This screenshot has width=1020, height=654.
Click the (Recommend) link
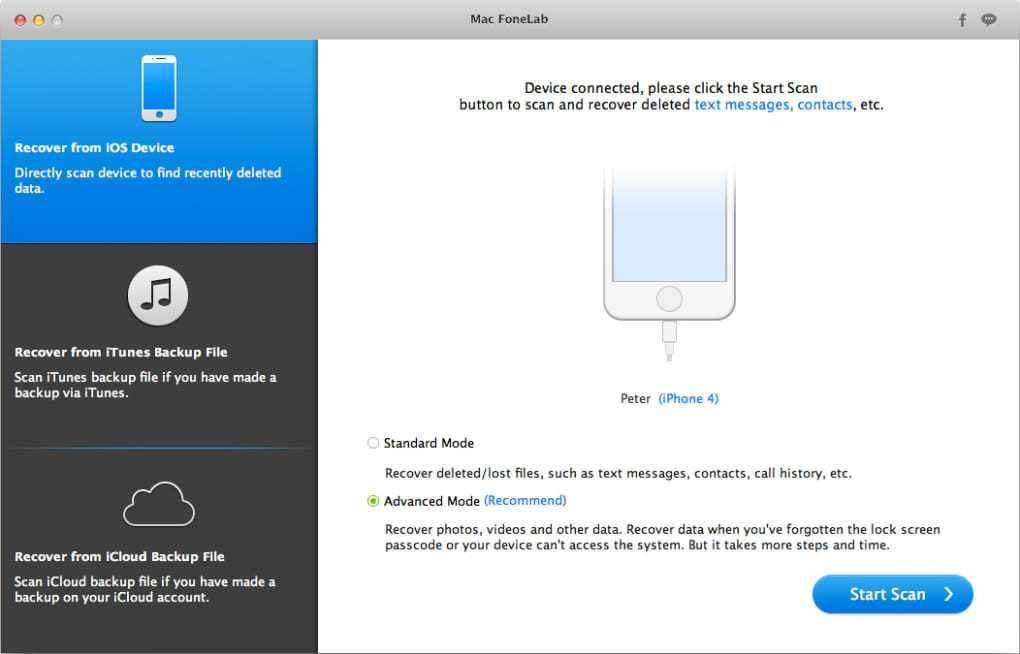525,500
